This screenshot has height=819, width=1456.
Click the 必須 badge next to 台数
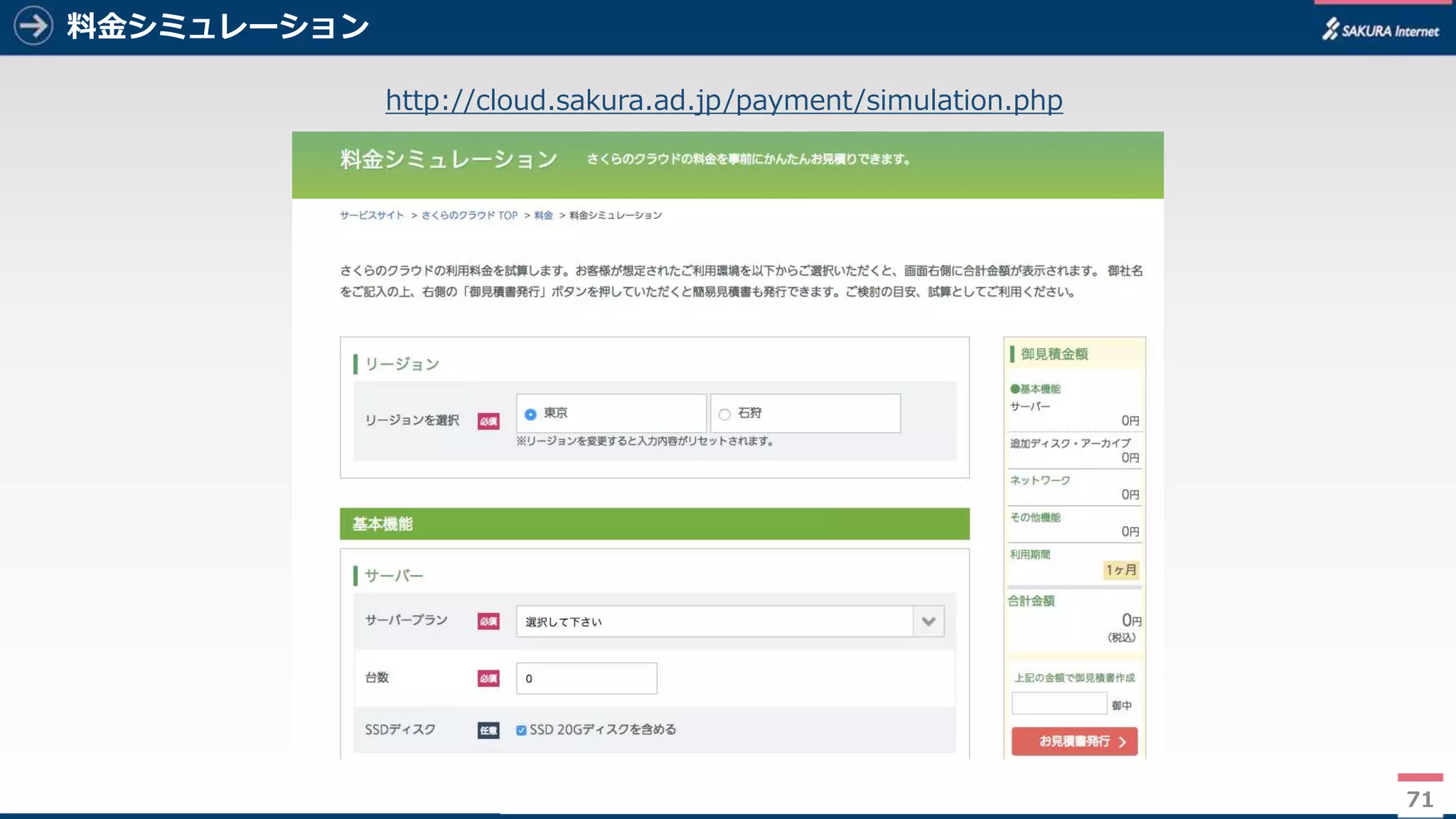[488, 678]
